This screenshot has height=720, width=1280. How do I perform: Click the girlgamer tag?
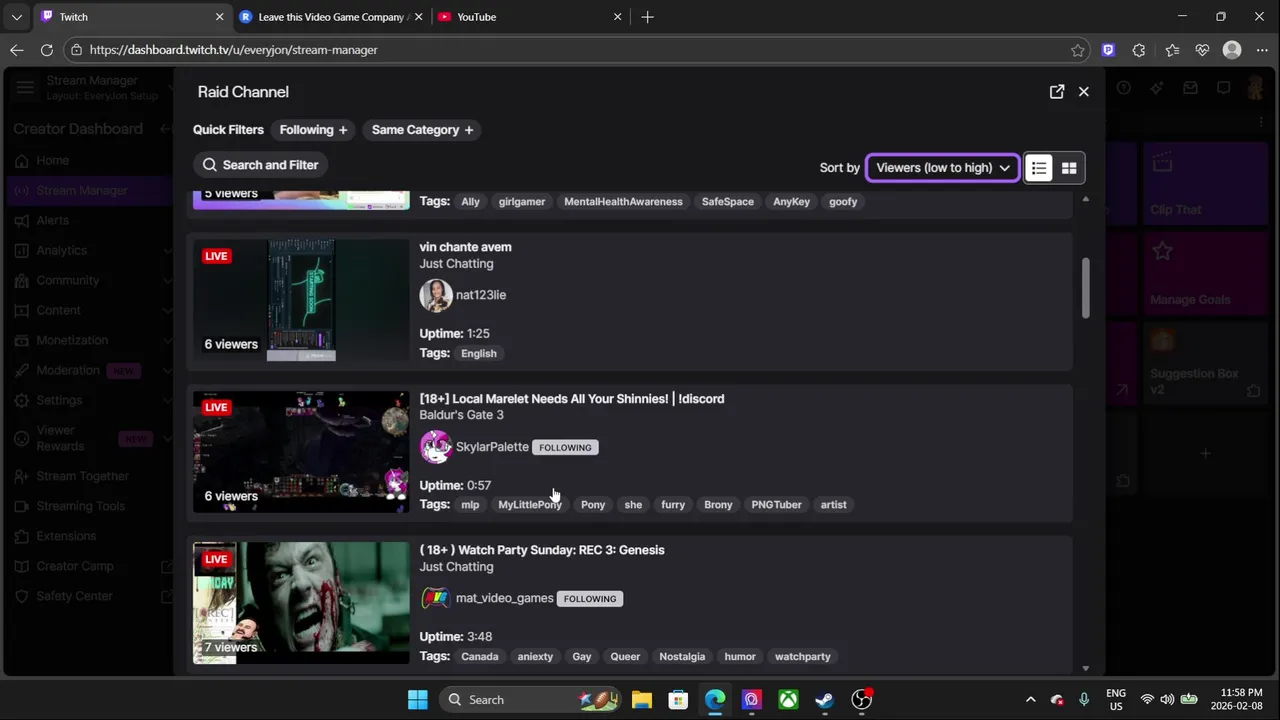click(x=522, y=202)
